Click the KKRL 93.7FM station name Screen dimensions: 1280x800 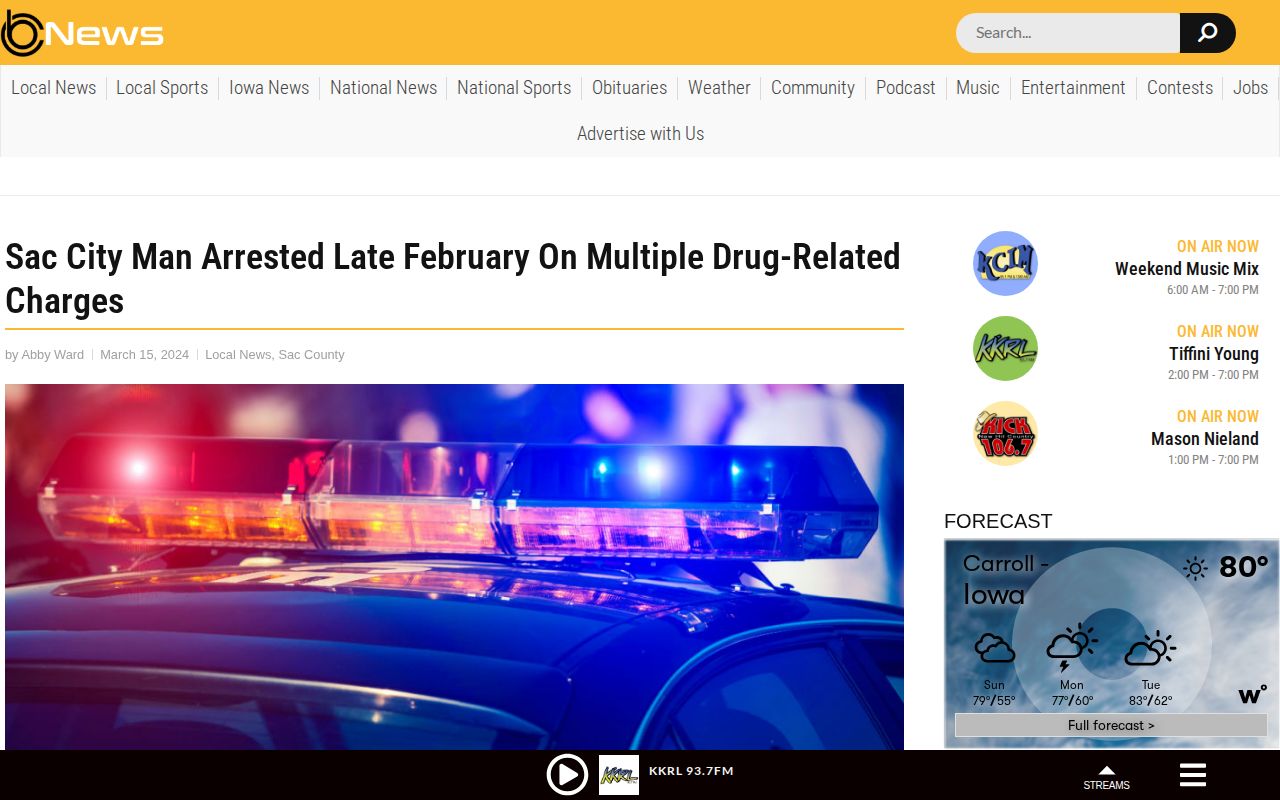(691, 771)
